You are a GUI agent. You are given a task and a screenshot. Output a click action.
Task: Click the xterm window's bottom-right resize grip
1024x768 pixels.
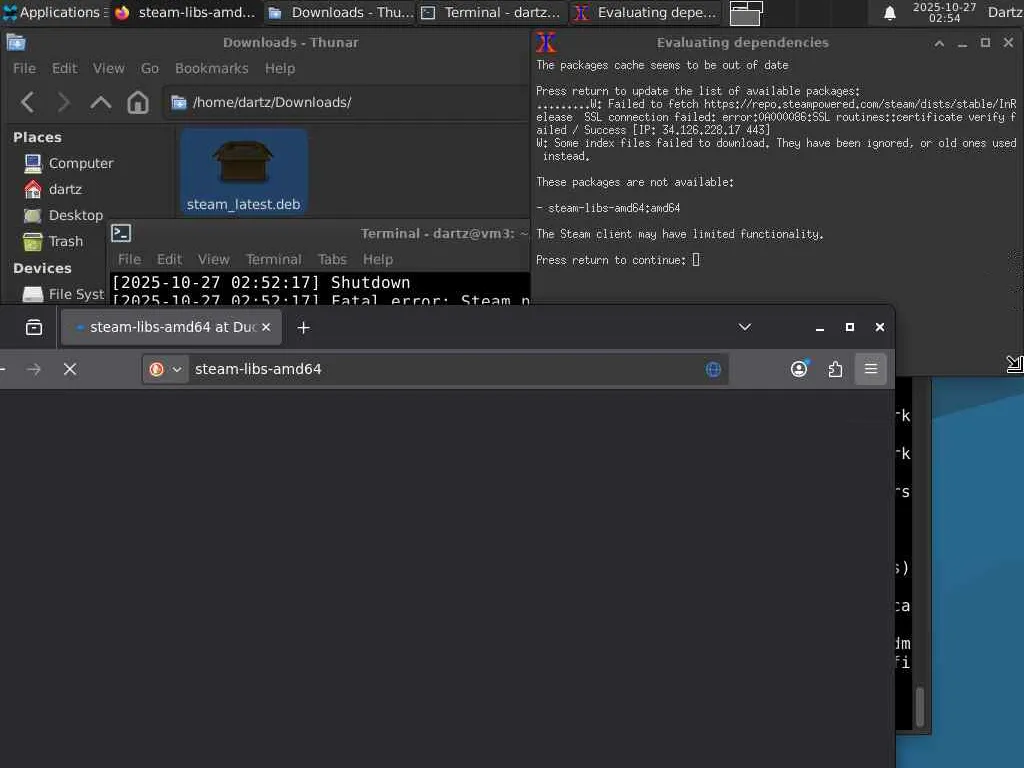[1015, 364]
